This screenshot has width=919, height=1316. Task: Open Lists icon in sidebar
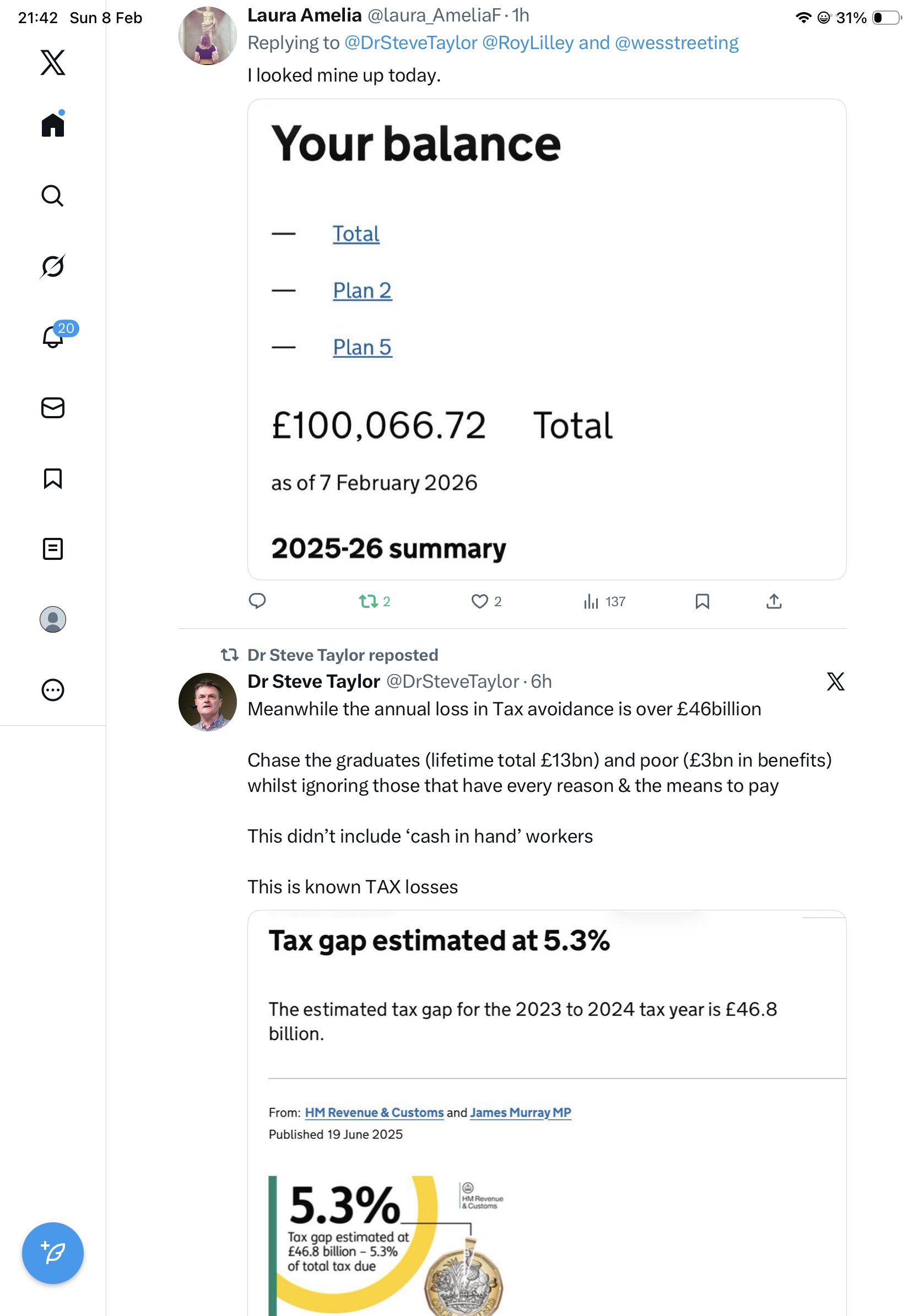(53, 548)
